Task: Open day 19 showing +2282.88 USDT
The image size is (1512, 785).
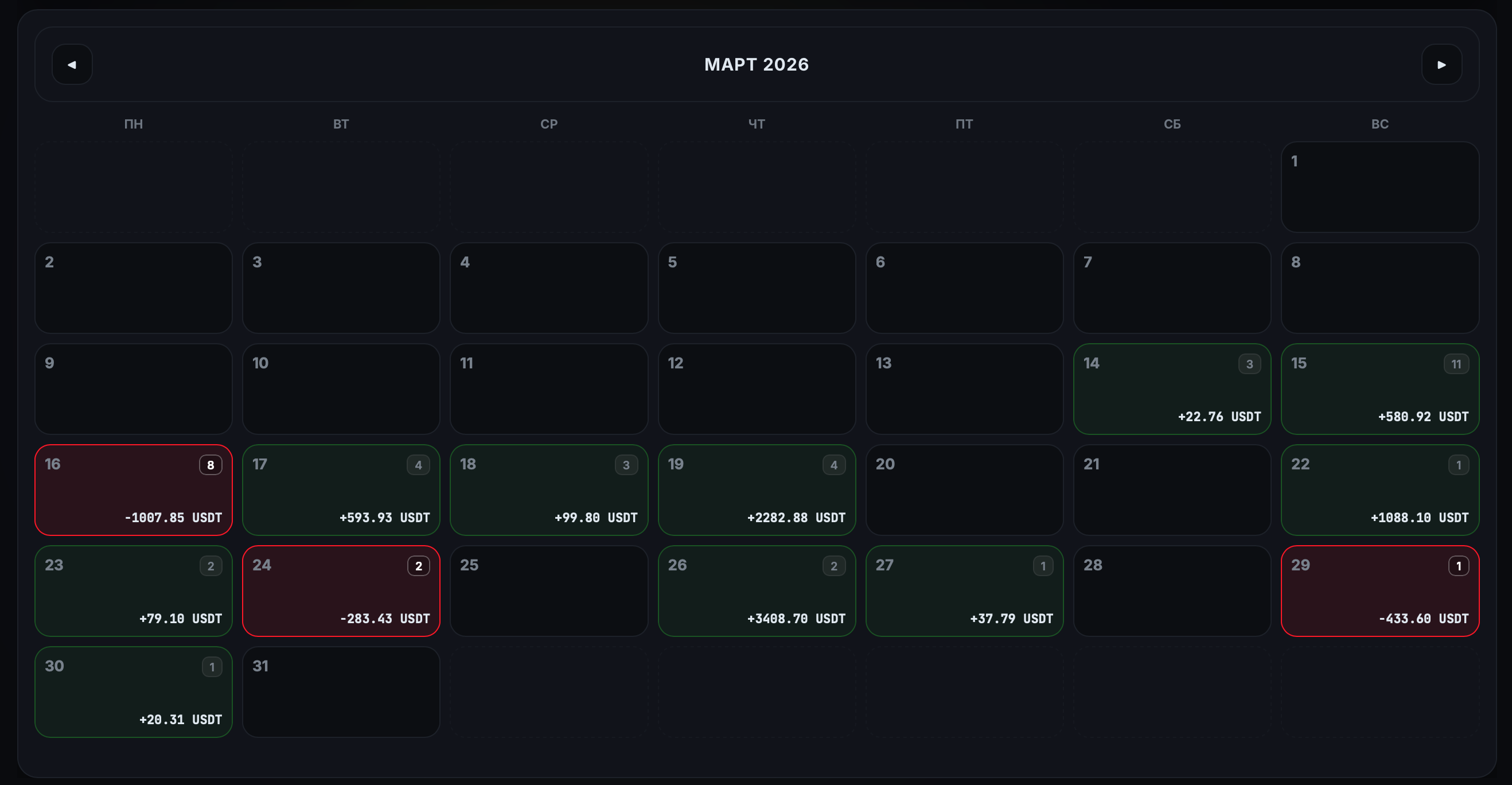Action: point(756,490)
